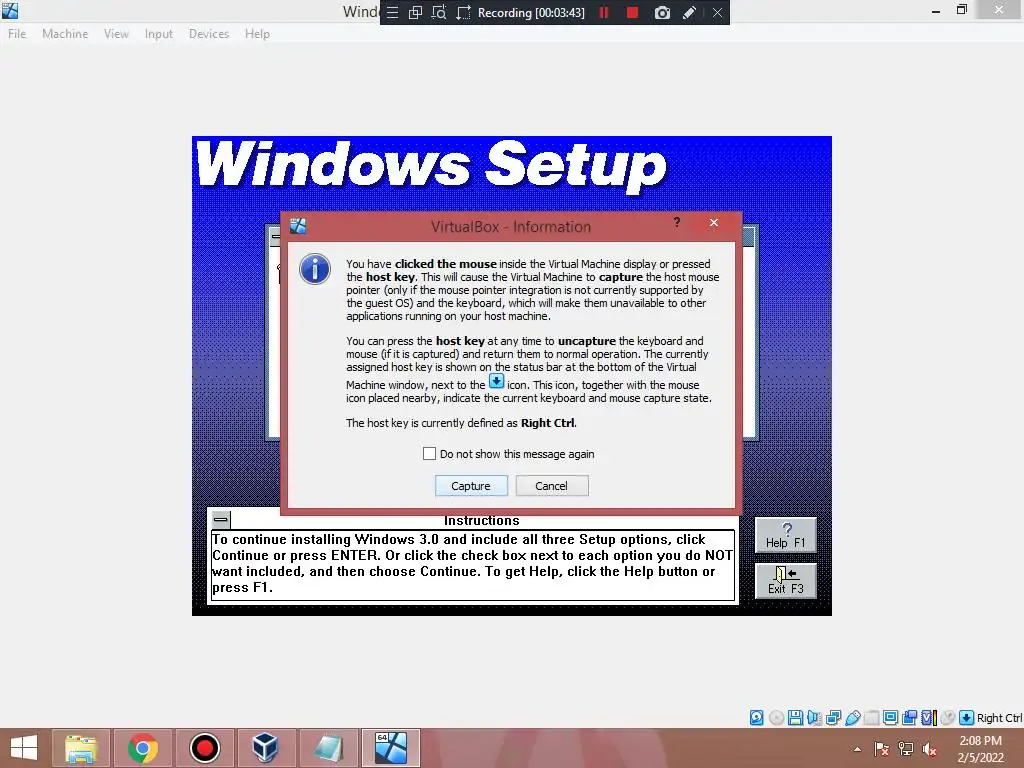
Task: Pause the screen recording
Action: (x=604, y=12)
